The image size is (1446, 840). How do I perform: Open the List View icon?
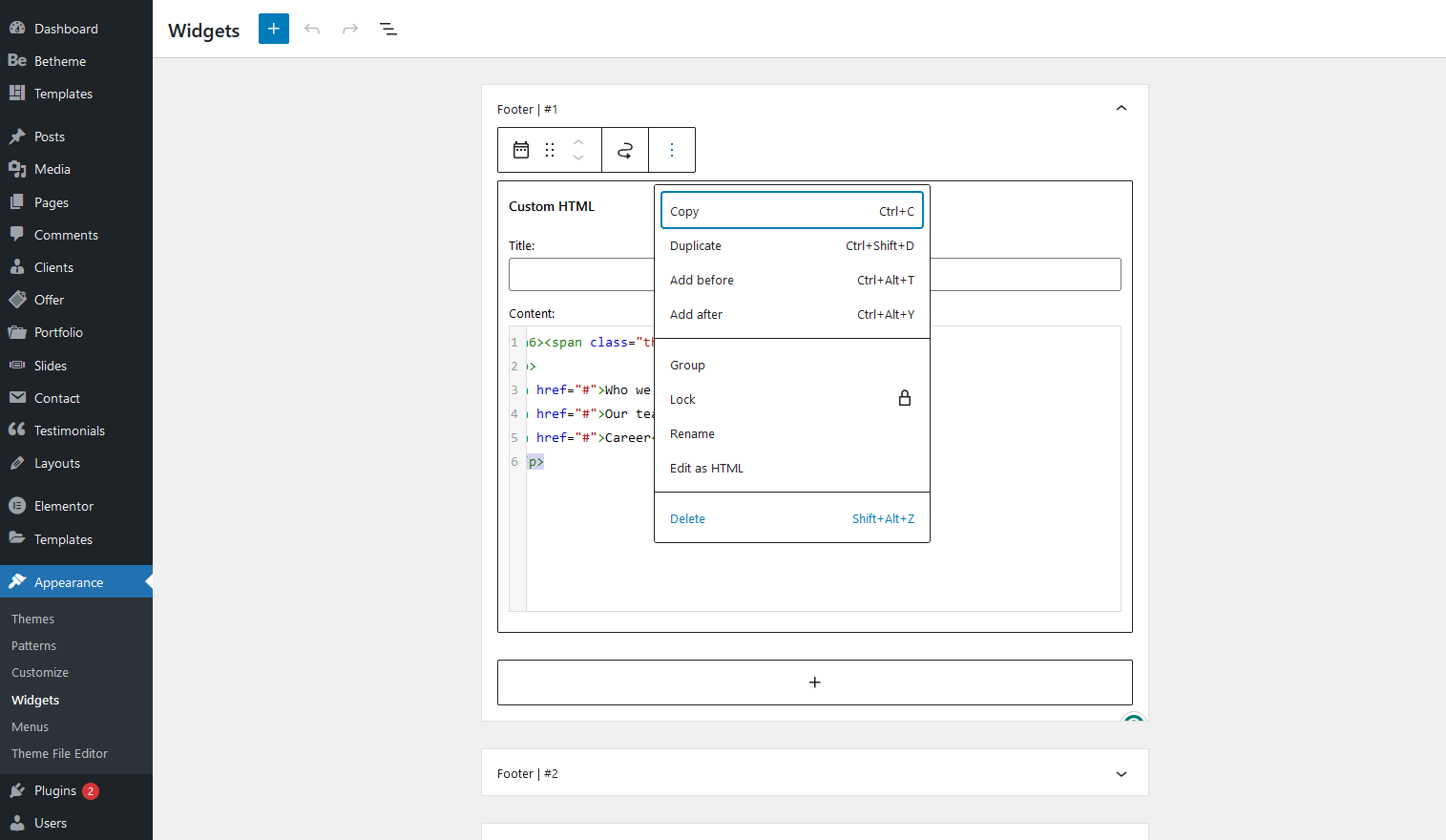[x=388, y=29]
